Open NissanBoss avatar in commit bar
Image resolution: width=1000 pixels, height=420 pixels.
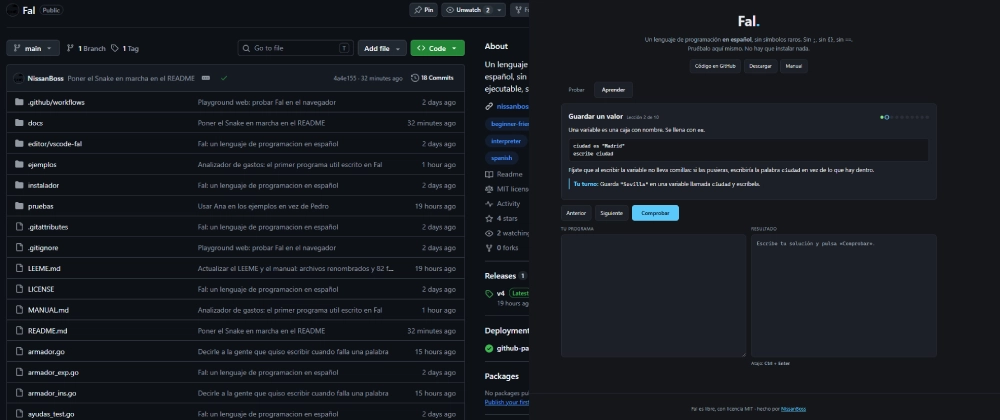click(x=18, y=78)
